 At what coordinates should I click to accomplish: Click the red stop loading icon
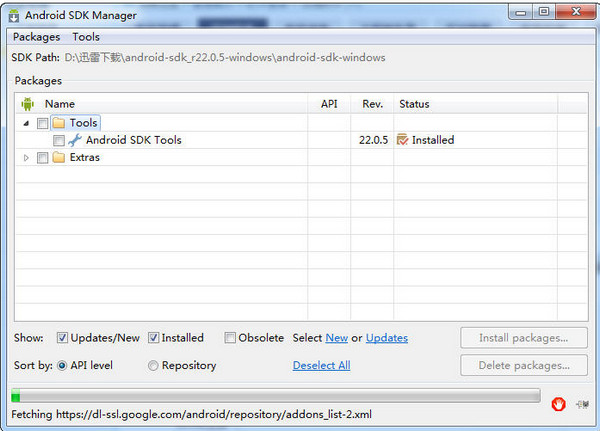pyautogui.click(x=558, y=404)
